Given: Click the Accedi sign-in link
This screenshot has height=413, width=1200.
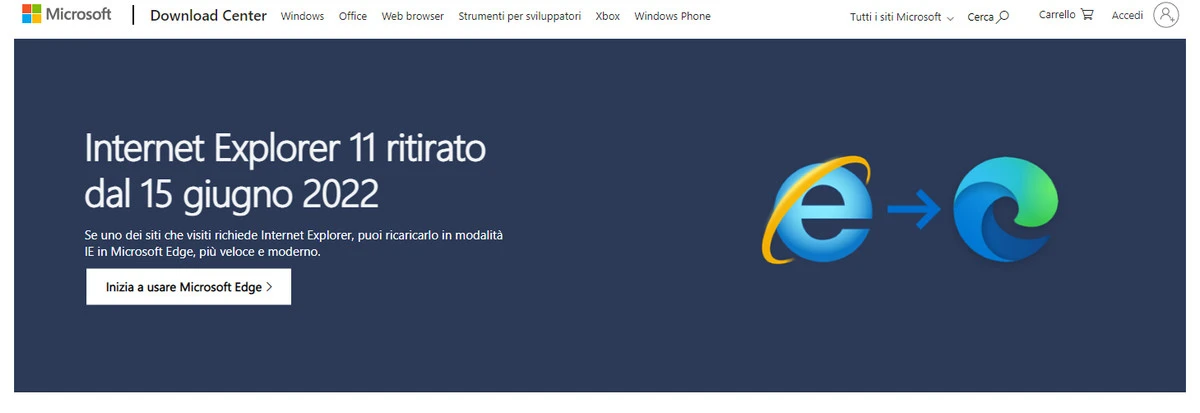Looking at the screenshot, I should (1127, 16).
